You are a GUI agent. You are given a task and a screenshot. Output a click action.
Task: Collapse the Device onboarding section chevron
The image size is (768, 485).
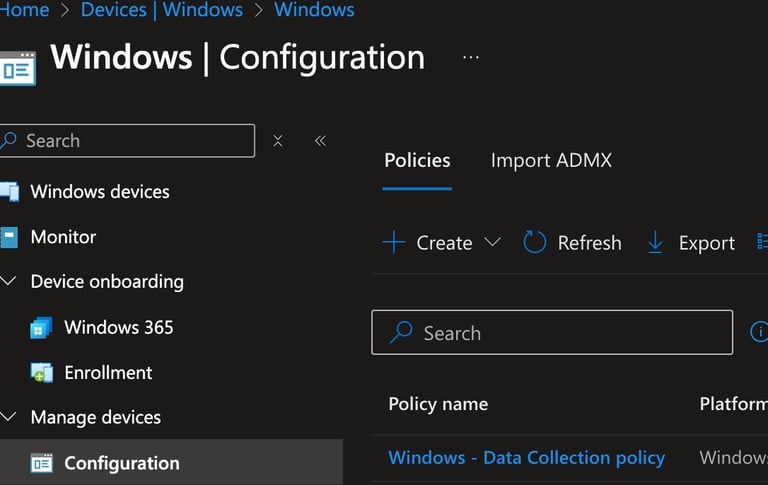8,281
